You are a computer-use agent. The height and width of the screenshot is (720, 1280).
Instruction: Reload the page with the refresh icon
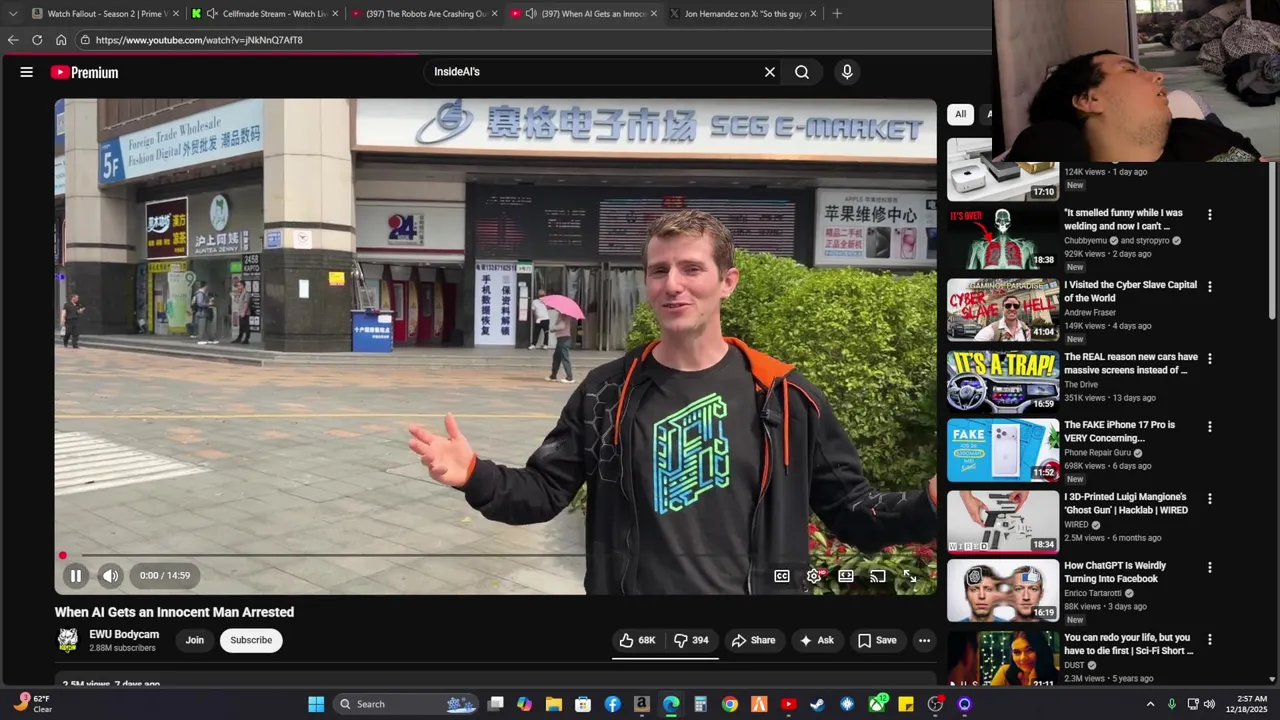(x=37, y=40)
